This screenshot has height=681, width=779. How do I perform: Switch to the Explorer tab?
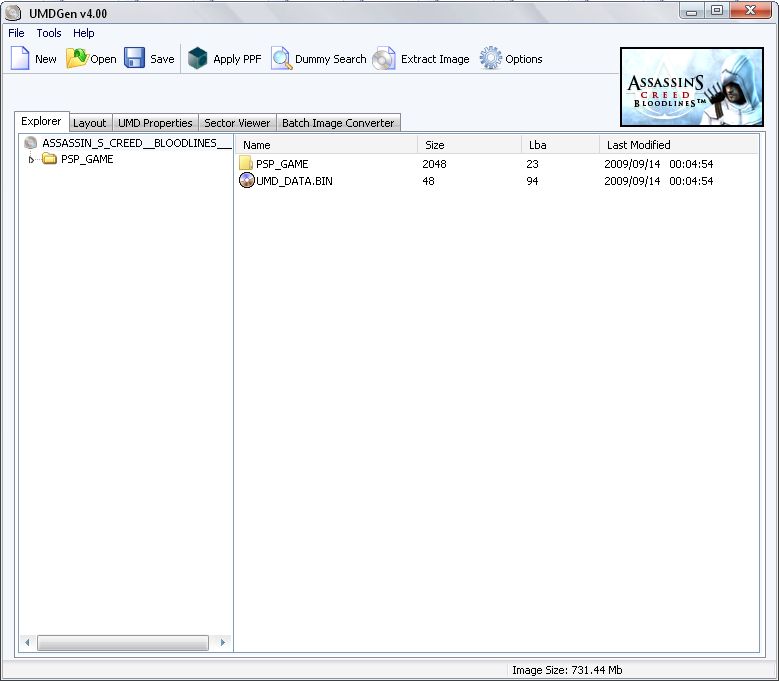pyautogui.click(x=41, y=121)
